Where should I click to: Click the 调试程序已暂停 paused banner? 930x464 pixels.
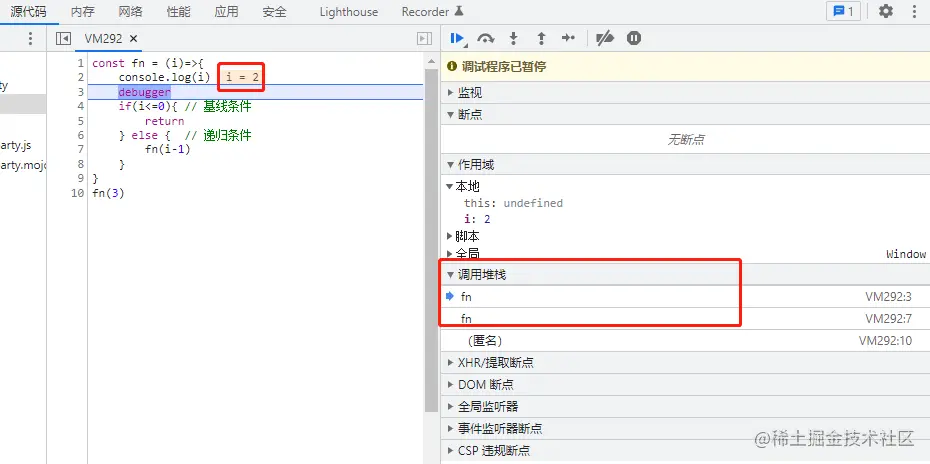[686, 67]
